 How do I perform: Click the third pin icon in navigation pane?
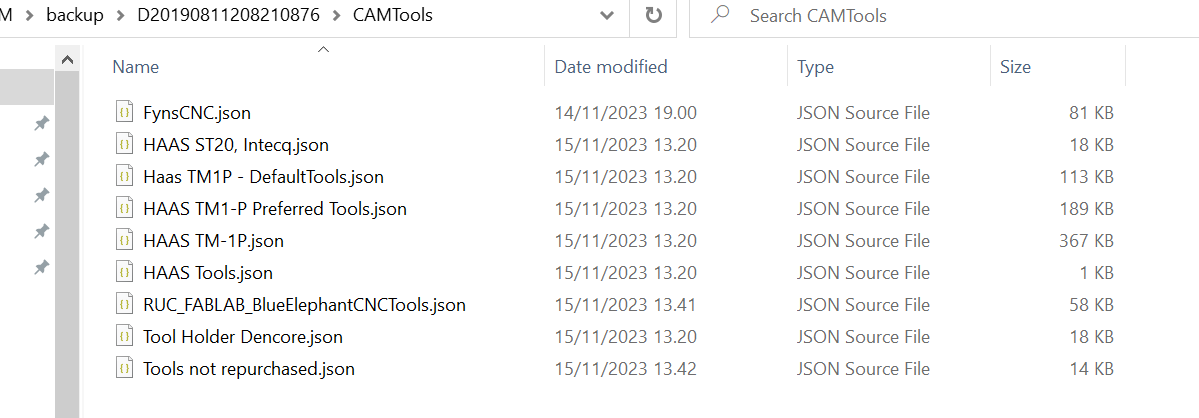42,195
